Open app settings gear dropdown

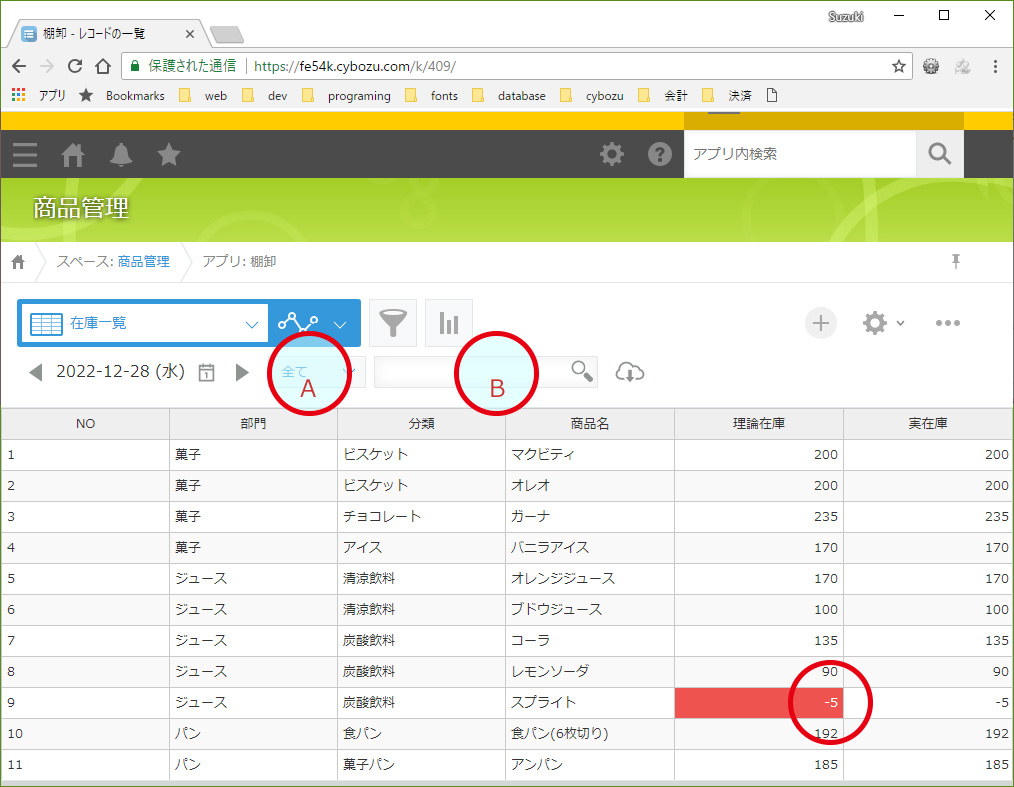883,323
